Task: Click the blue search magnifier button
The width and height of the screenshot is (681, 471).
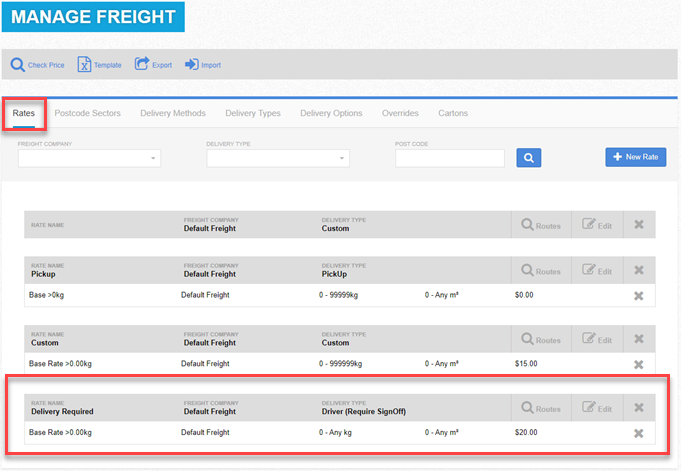Action: (529, 158)
